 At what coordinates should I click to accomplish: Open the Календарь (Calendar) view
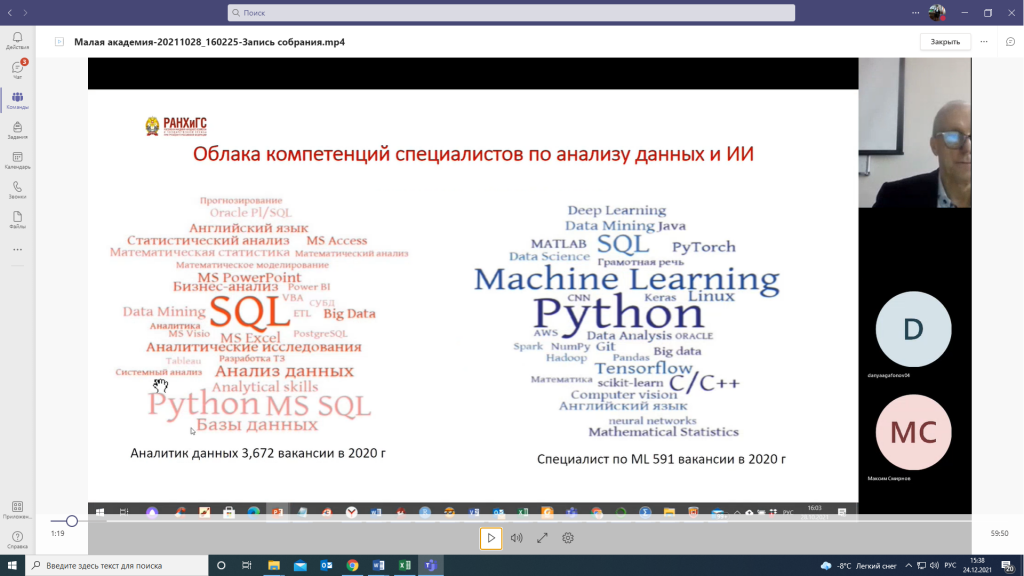pyautogui.click(x=17, y=160)
